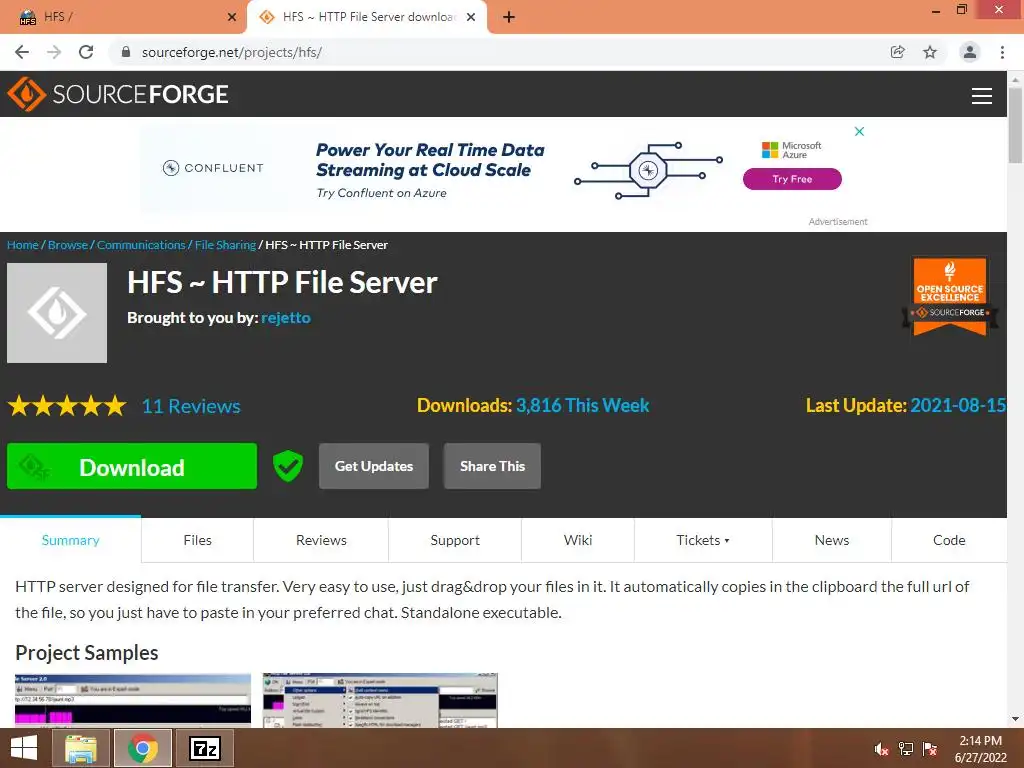Click the Share This button
This screenshot has width=1024, height=768.
492,466
